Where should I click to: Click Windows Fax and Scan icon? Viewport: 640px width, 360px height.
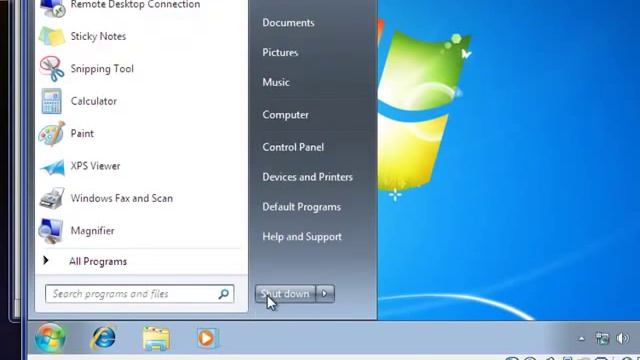(x=52, y=198)
